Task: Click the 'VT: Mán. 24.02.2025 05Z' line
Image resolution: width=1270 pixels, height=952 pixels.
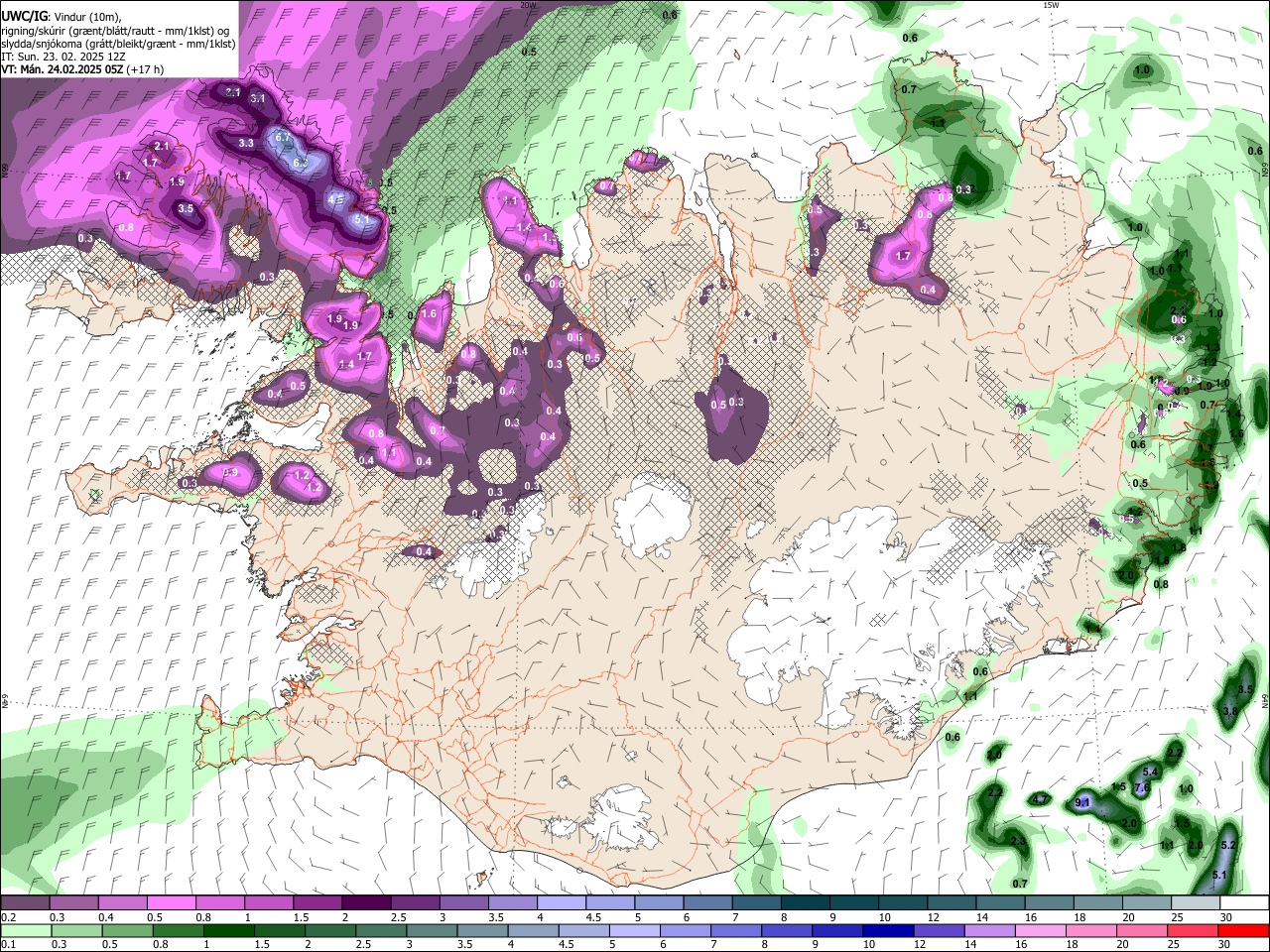Action: coord(62,69)
